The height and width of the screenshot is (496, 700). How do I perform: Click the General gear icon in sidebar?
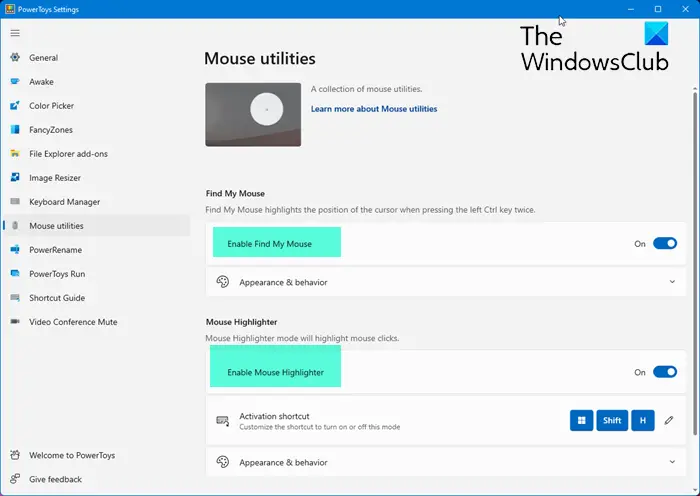[x=15, y=57]
